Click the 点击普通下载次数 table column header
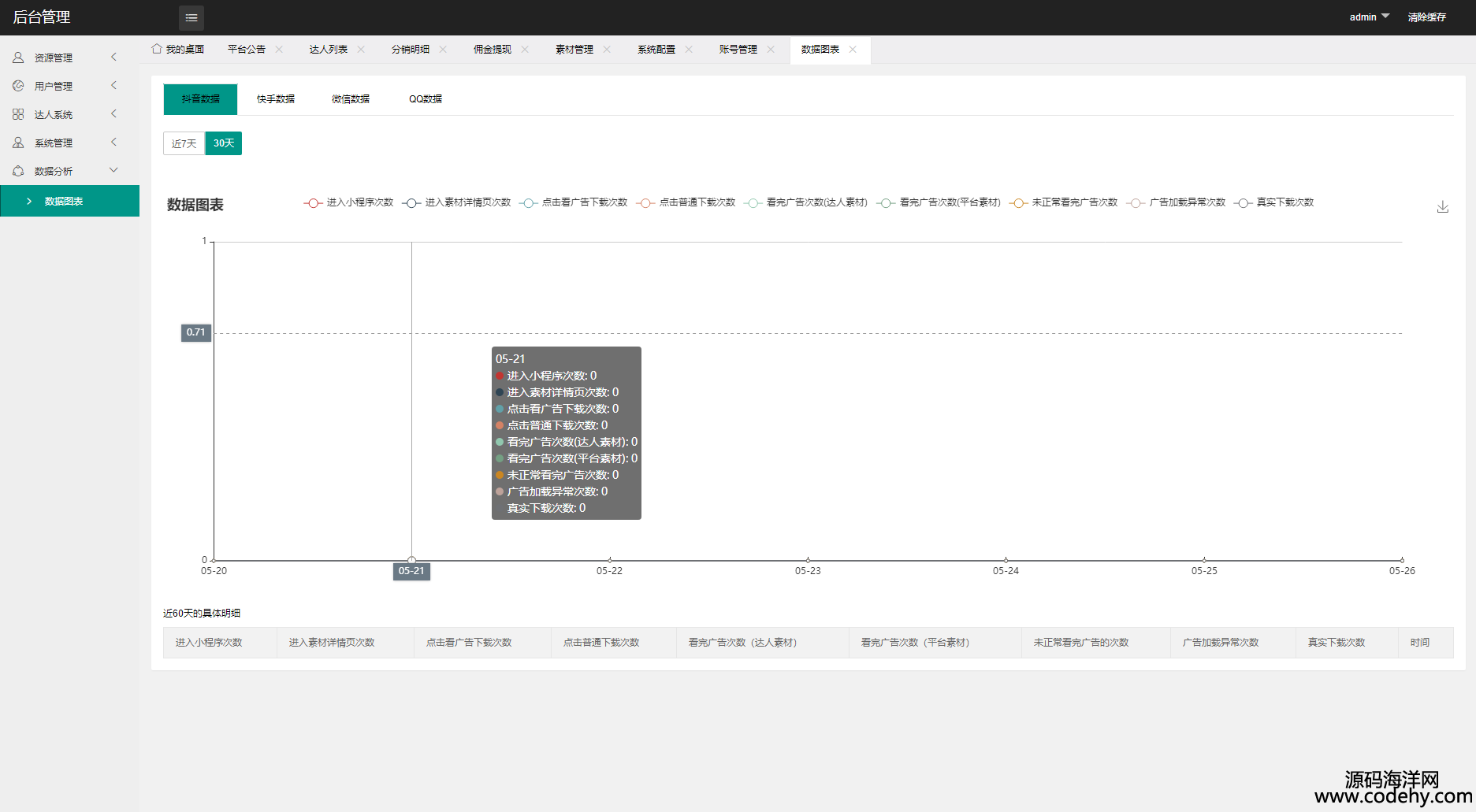This screenshot has width=1476, height=812. pyautogui.click(x=614, y=643)
